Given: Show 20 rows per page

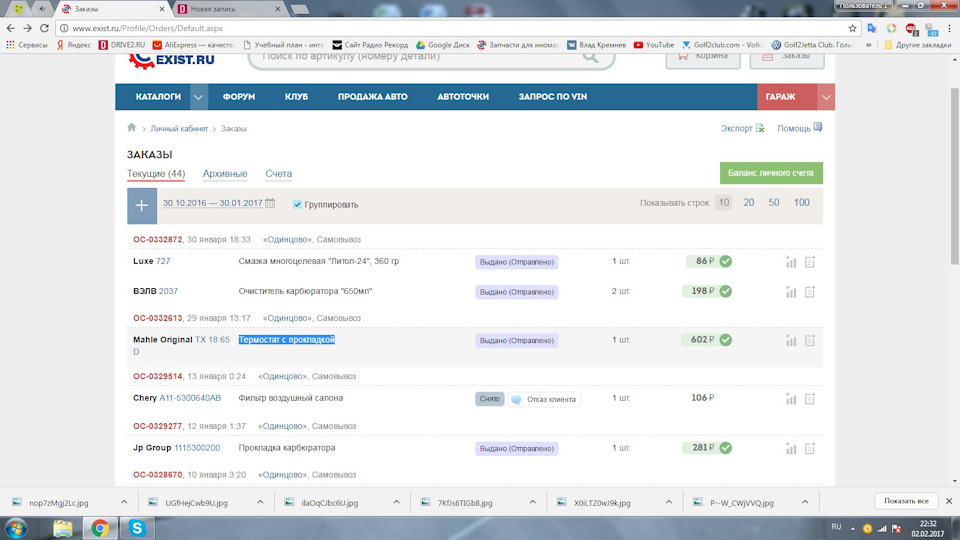Looking at the screenshot, I should (748, 203).
